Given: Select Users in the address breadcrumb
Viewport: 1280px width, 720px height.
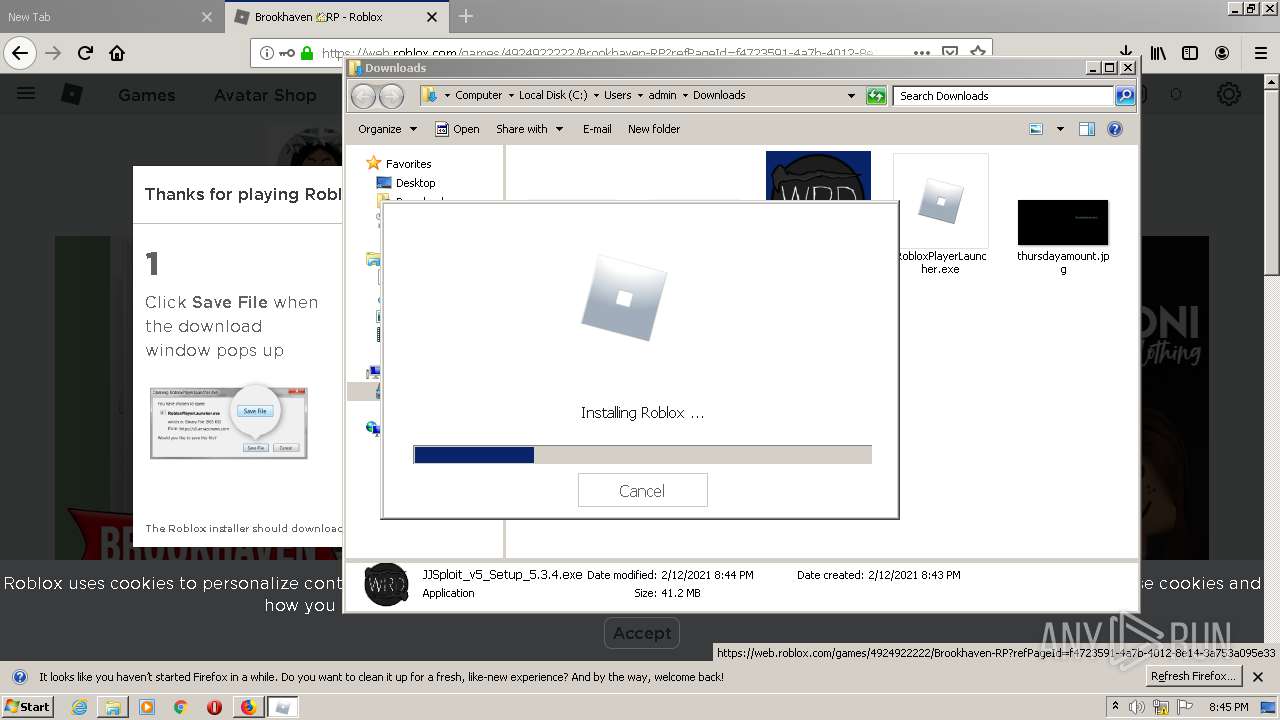Looking at the screenshot, I should (617, 95).
